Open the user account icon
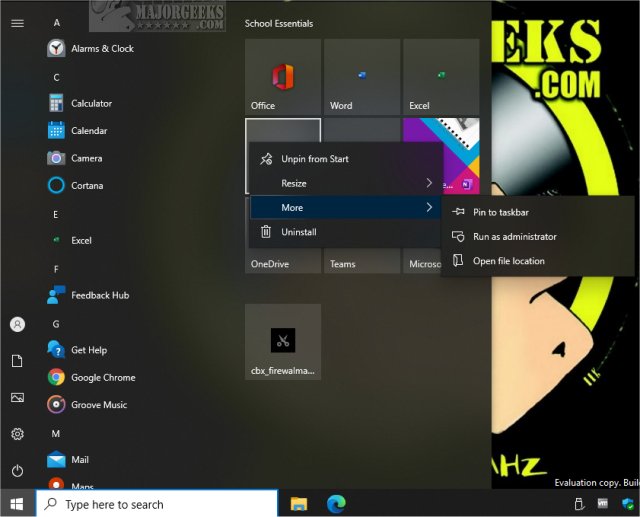 [x=17, y=324]
